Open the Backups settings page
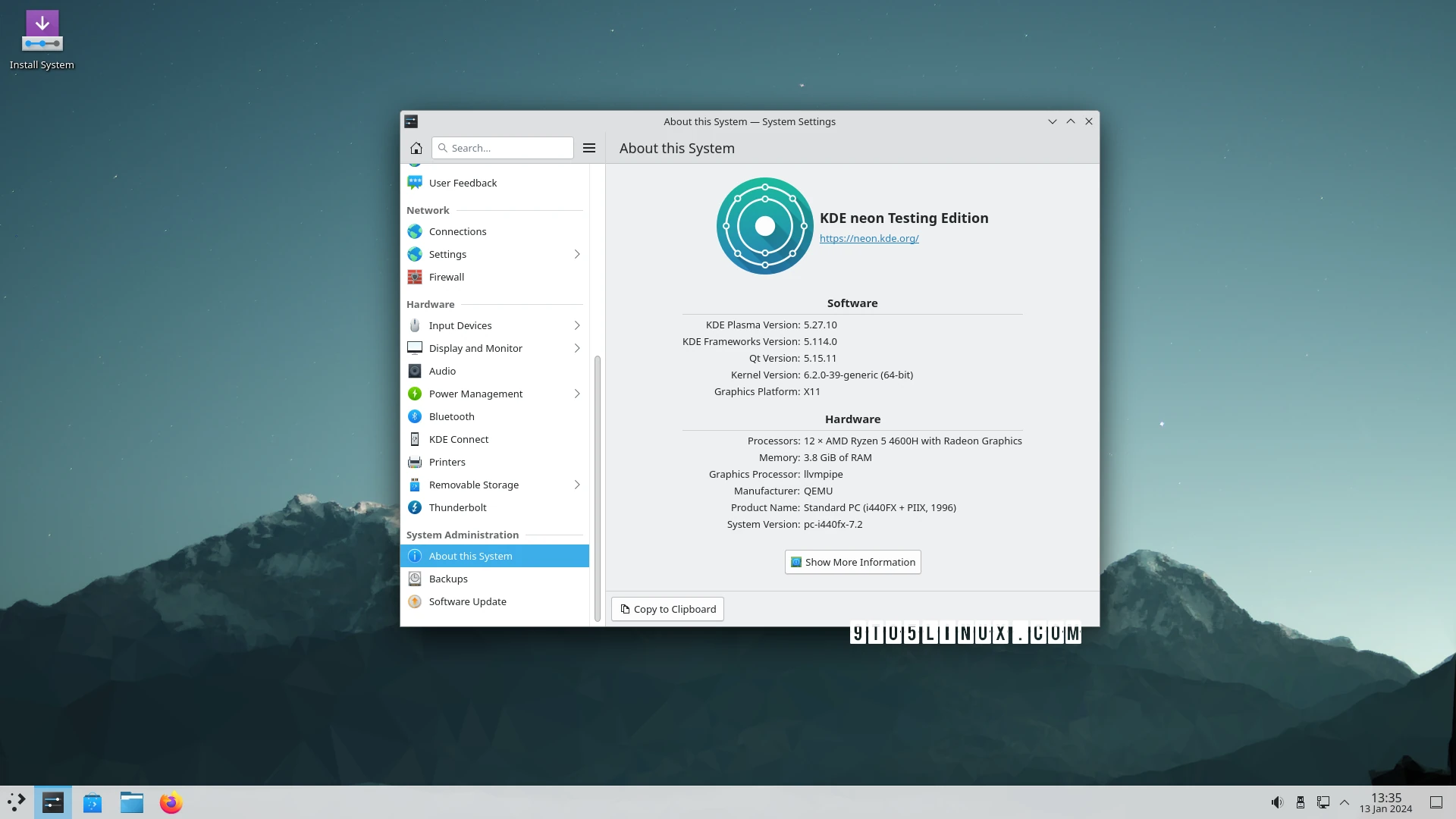The width and height of the screenshot is (1456, 819). pos(448,579)
